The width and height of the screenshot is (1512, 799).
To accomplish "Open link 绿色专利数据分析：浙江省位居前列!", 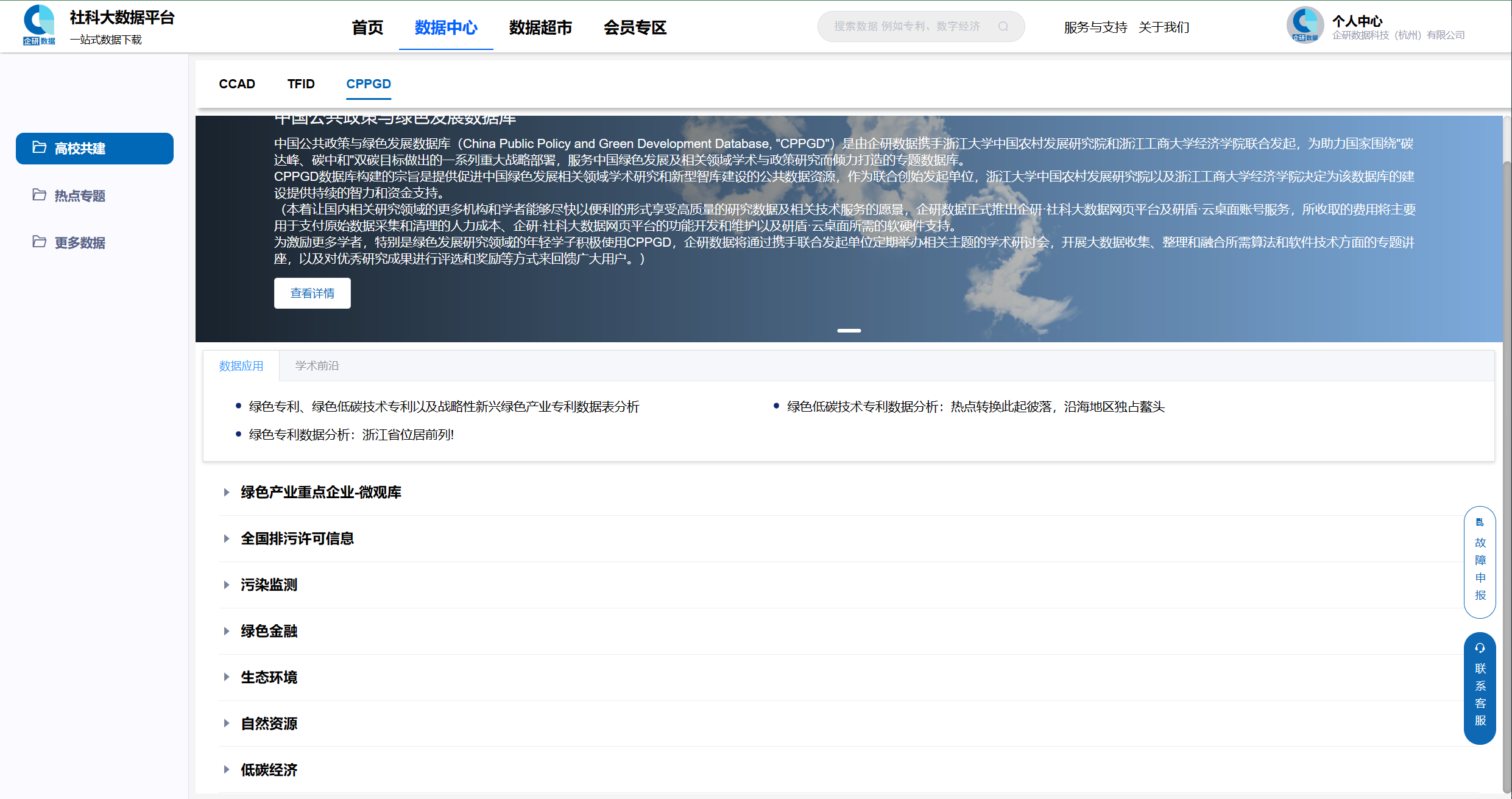I will click(x=351, y=435).
